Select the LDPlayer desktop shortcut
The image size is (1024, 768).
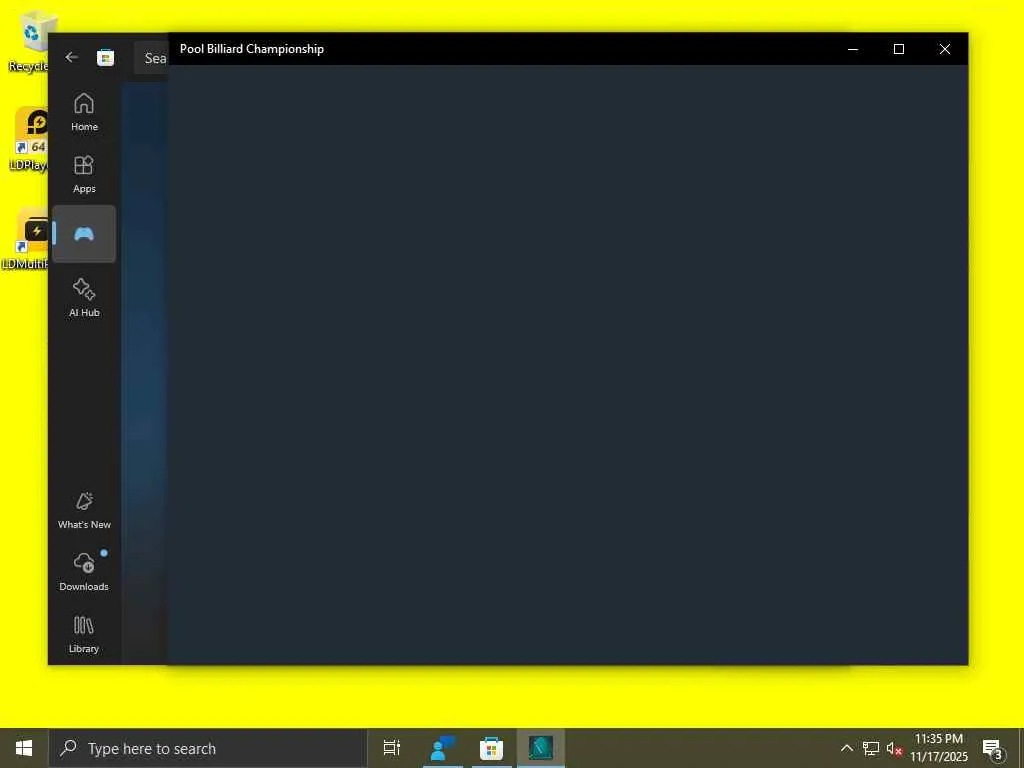pyautogui.click(x=28, y=139)
